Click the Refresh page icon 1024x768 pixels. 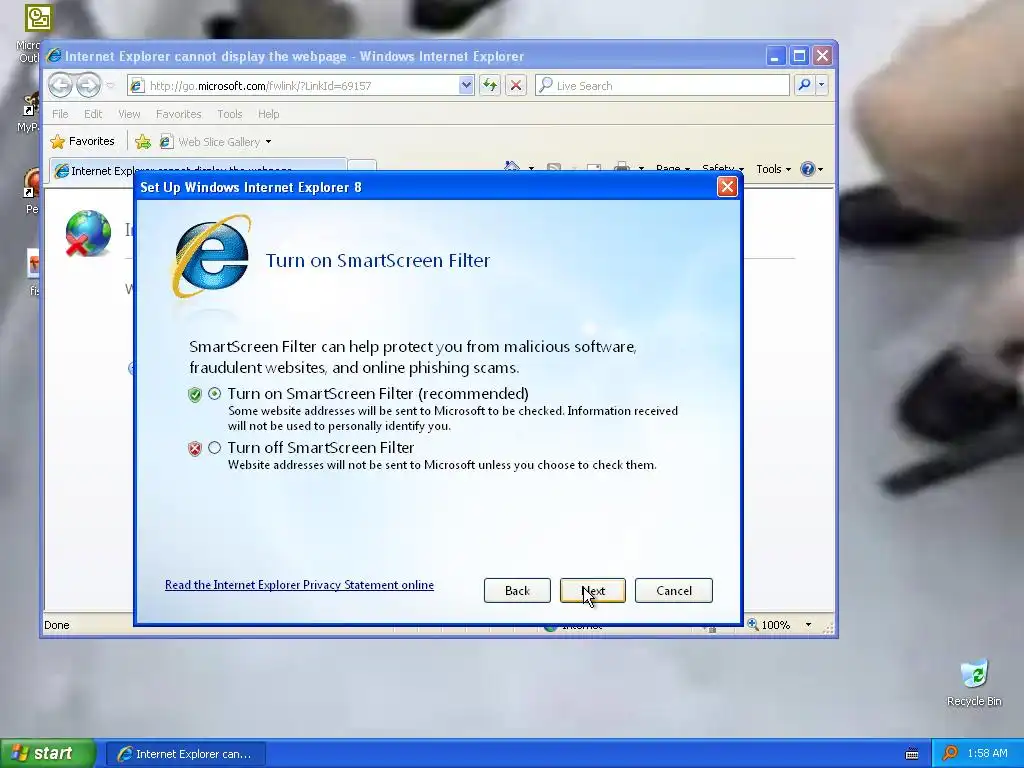tap(490, 86)
